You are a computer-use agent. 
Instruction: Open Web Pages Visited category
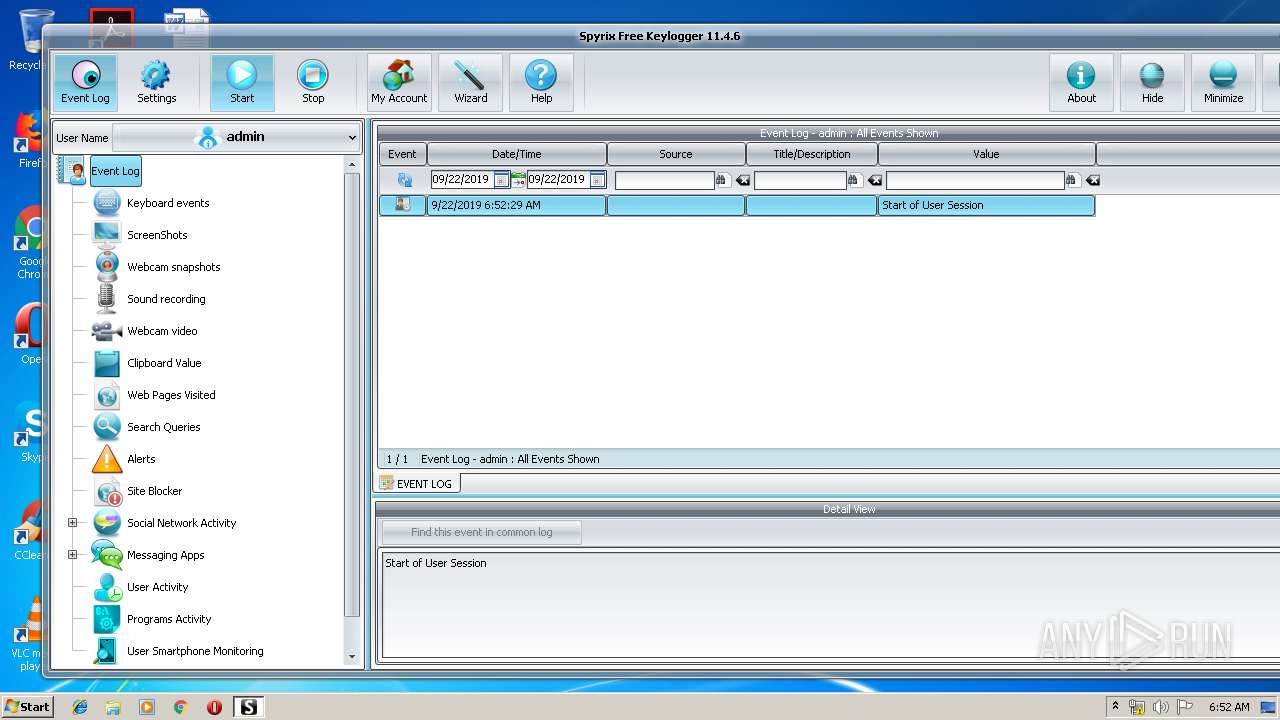pyautogui.click(x=171, y=395)
